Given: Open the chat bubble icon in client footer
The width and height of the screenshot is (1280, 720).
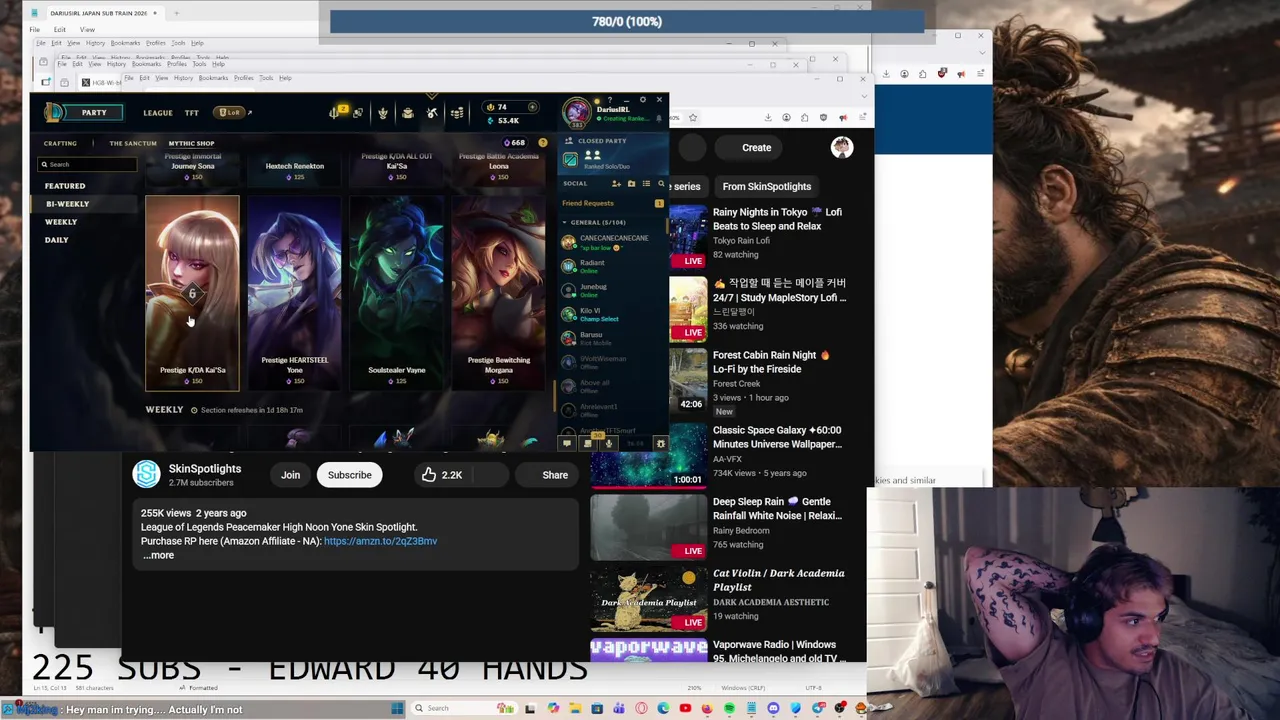Looking at the screenshot, I should [566, 443].
